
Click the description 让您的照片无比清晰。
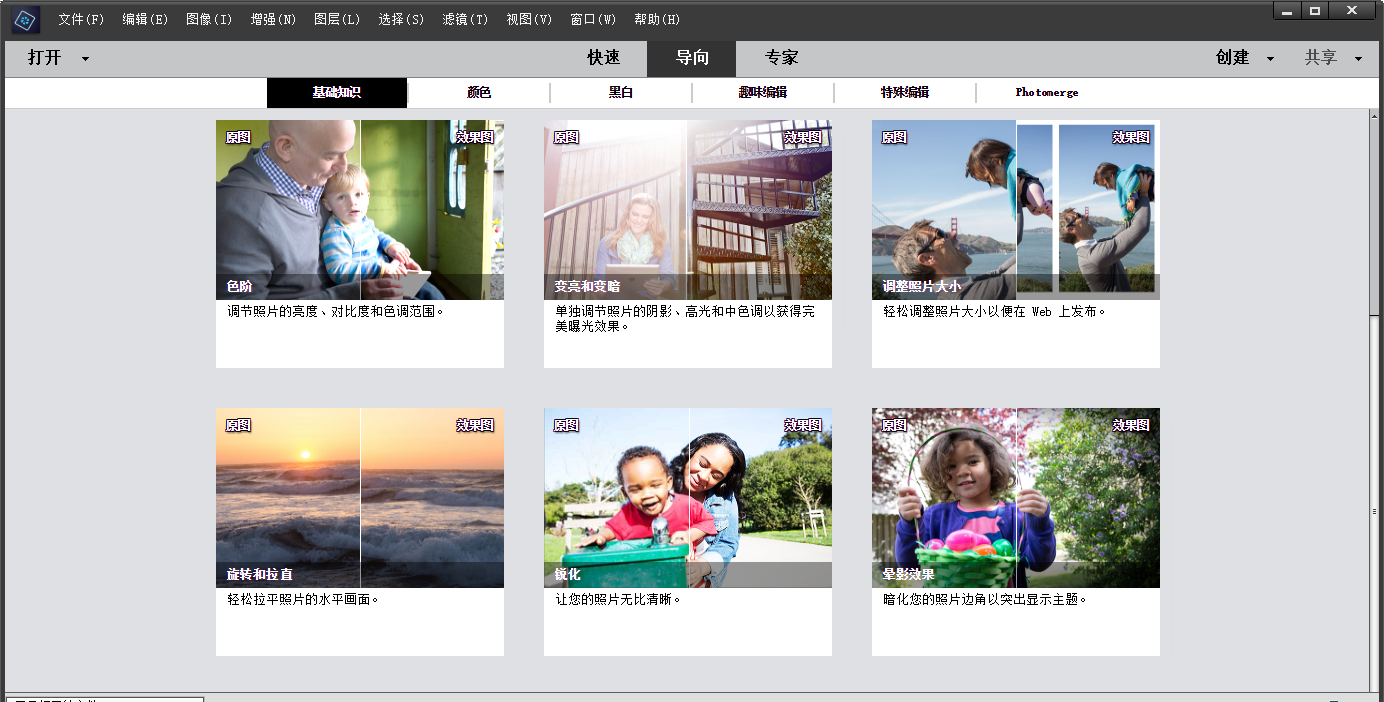click(619, 600)
